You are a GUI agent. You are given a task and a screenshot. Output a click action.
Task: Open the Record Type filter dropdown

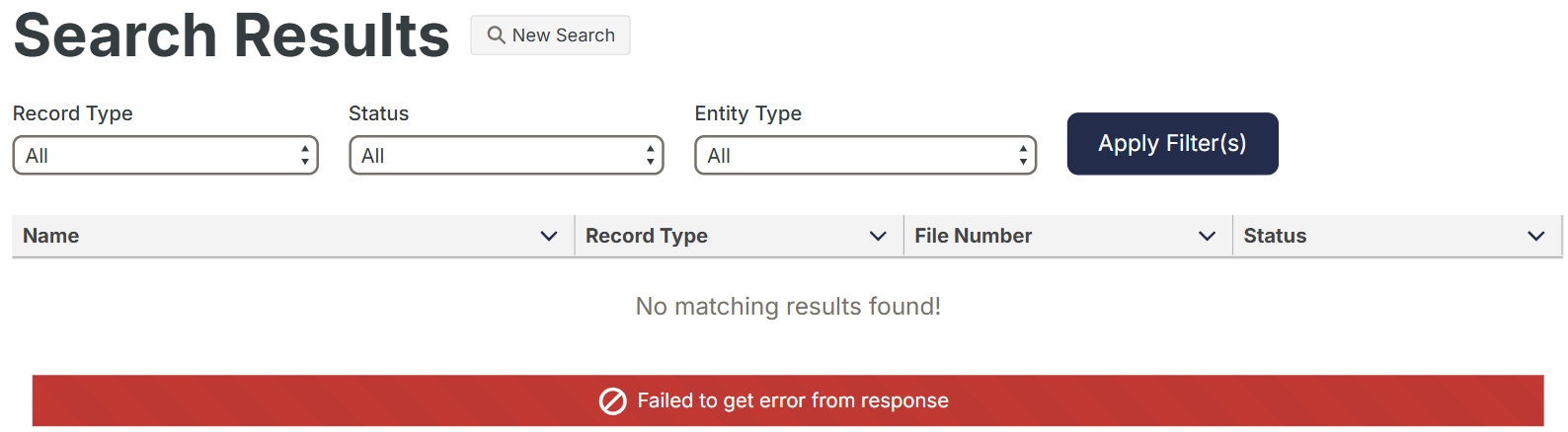(x=165, y=155)
